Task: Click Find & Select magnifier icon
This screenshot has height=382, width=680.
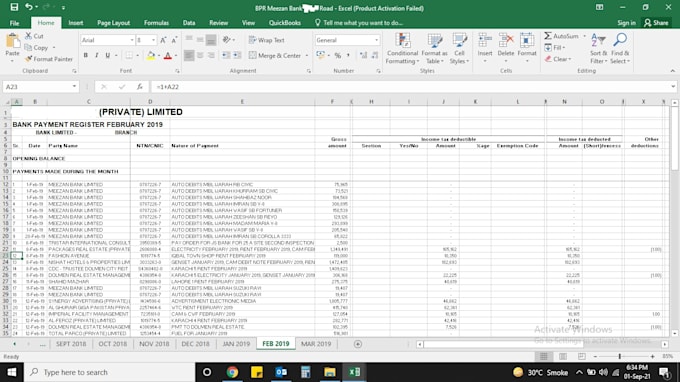Action: click(620, 40)
